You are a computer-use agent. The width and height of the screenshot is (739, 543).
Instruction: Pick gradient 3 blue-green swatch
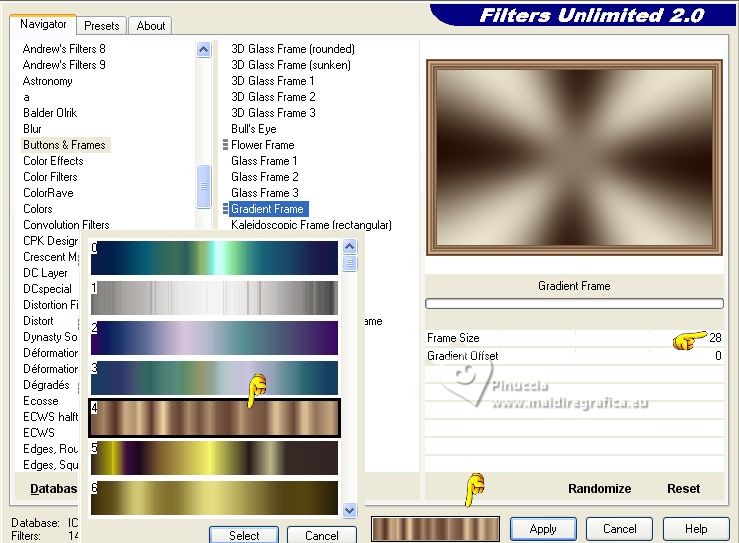click(214, 378)
